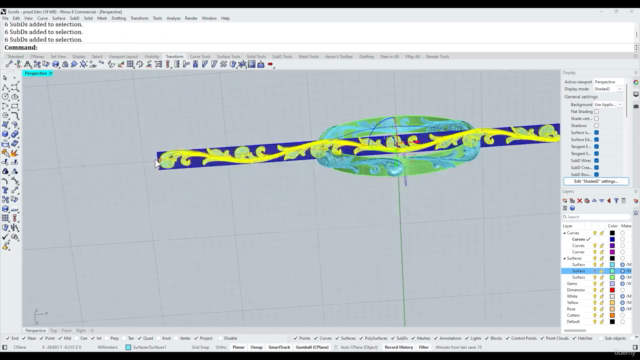640x360 pixels.
Task: Change the Dimension layer red color swatch
Action: click(x=612, y=290)
